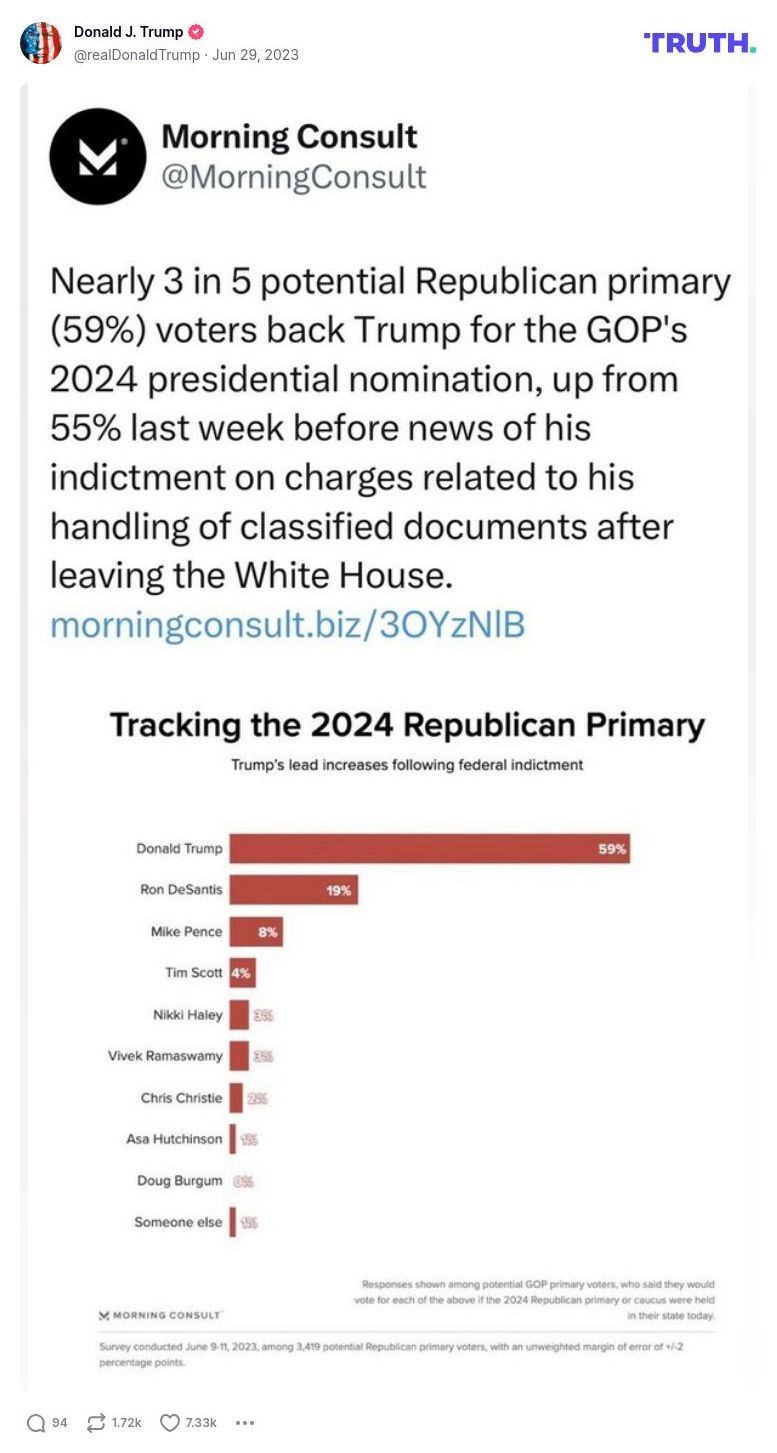Click the 94 replies count
Viewport: 777px width, 1453px height.
pos(60,1422)
